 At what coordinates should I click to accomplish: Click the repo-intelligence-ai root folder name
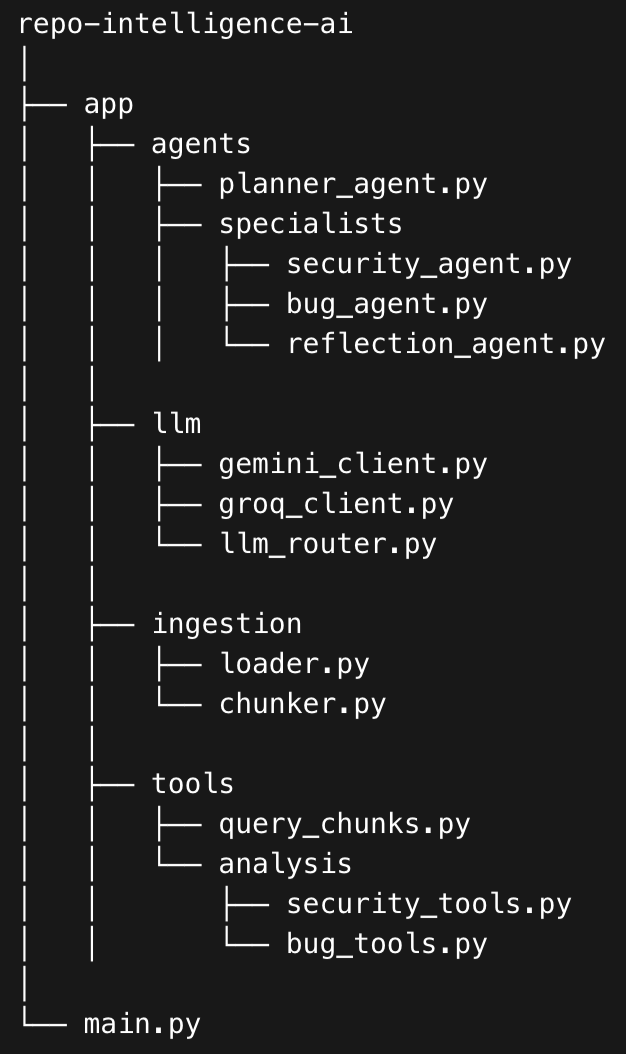tap(185, 24)
